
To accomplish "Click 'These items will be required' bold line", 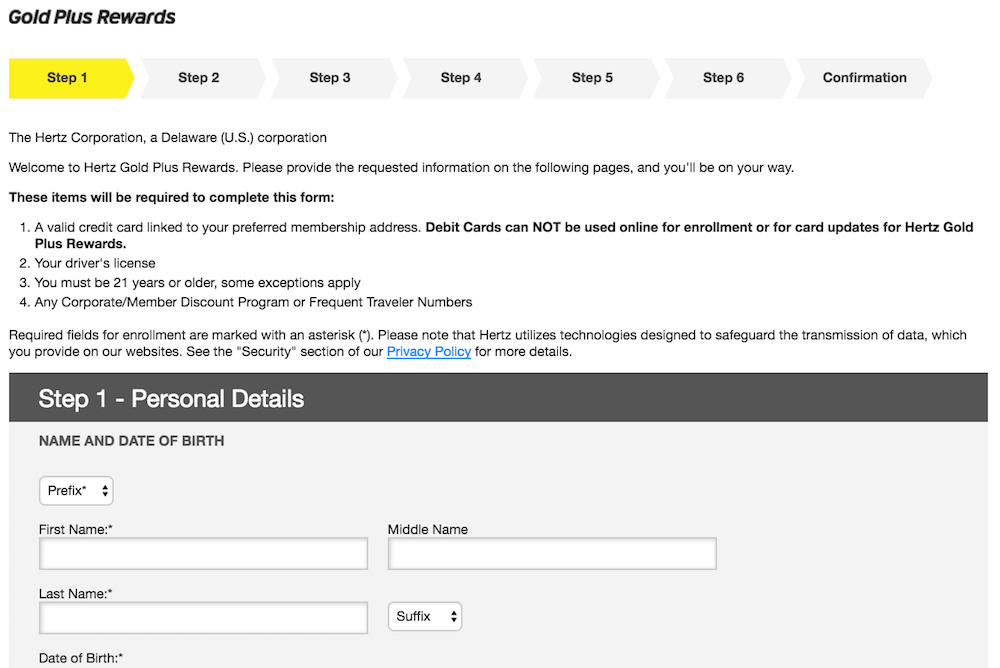I will pos(172,198).
